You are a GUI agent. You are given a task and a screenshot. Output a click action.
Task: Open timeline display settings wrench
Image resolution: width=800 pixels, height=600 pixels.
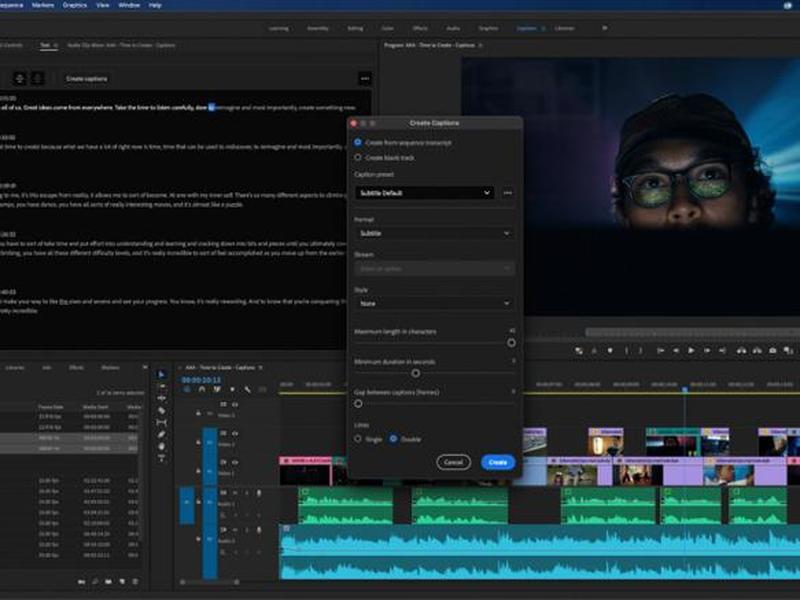247,389
